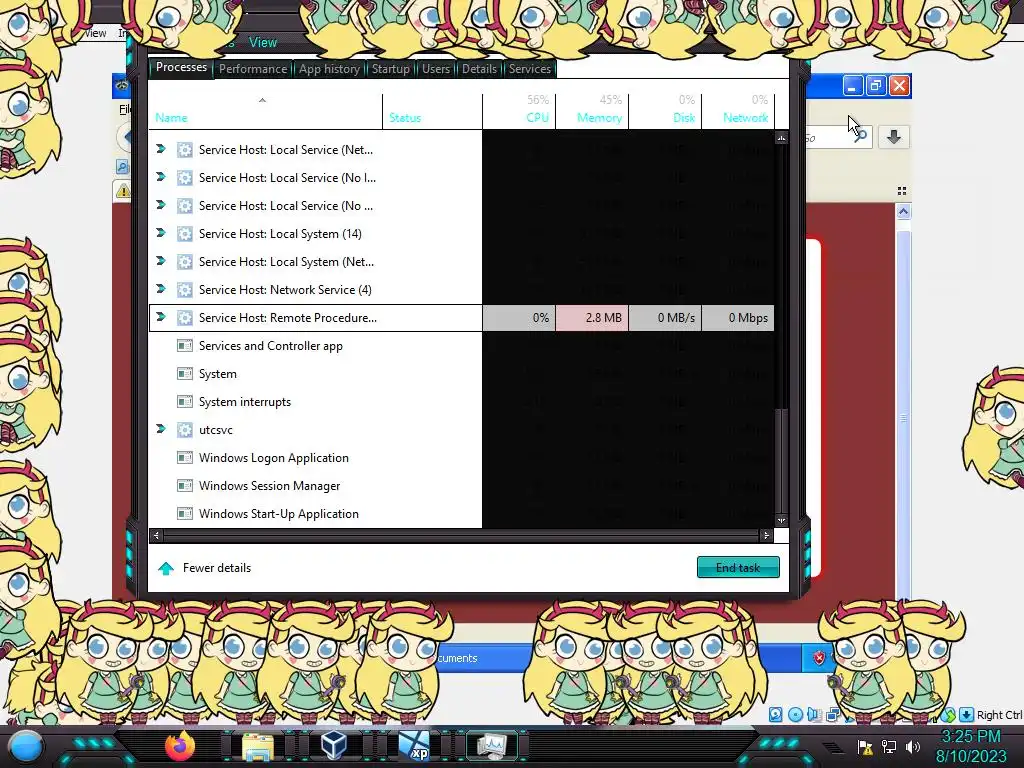This screenshot has width=1024, height=768.
Task: Click the search magnifier icon in XP window
Action: tap(861, 136)
